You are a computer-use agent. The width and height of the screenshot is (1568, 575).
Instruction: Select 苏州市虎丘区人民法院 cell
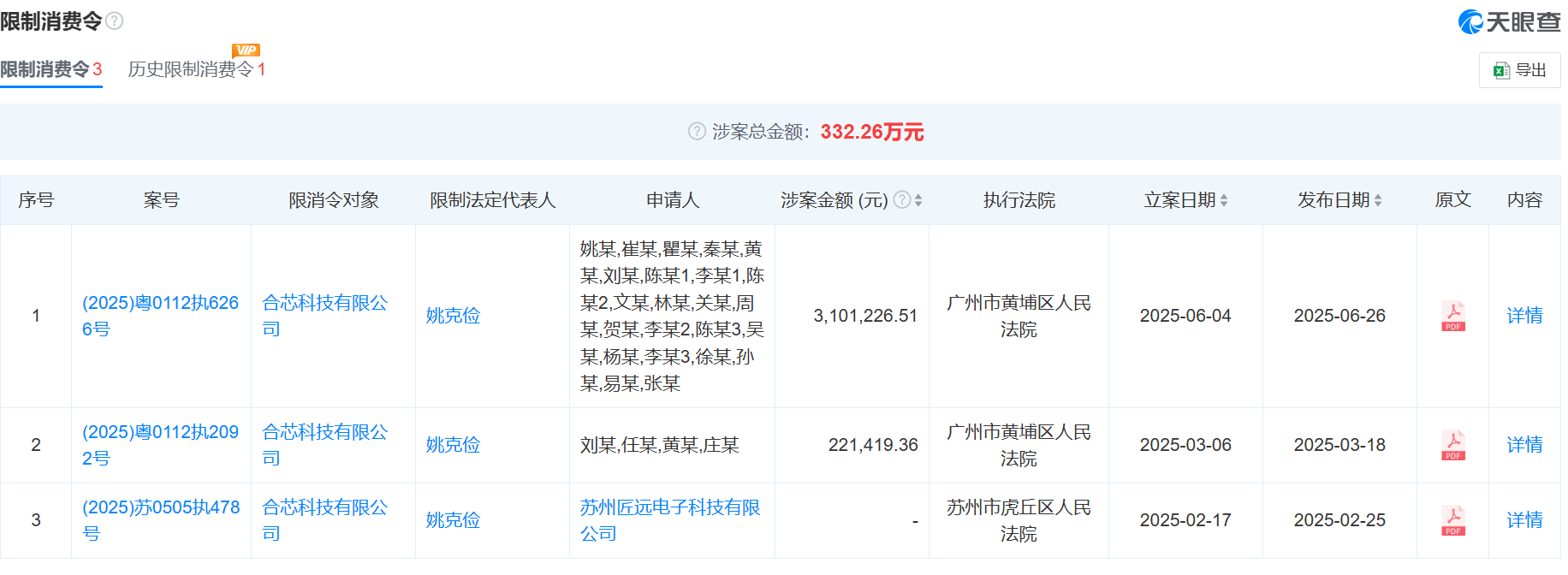click(x=1019, y=520)
